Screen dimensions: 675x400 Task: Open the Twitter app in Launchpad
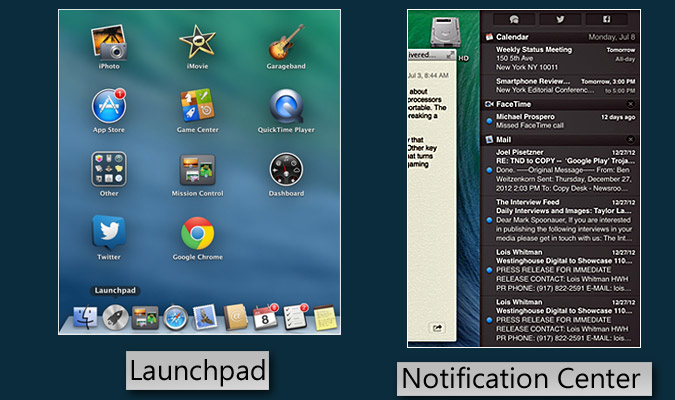click(108, 233)
